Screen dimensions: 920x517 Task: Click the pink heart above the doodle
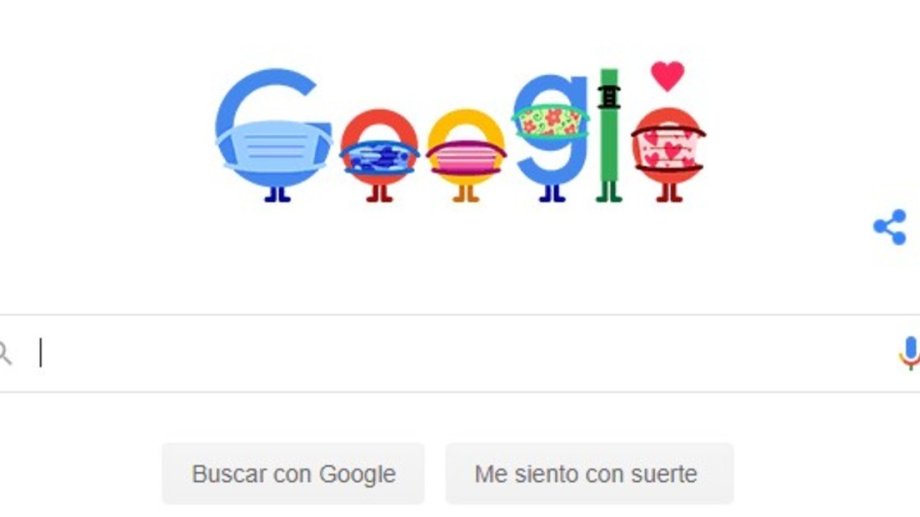pos(668,76)
